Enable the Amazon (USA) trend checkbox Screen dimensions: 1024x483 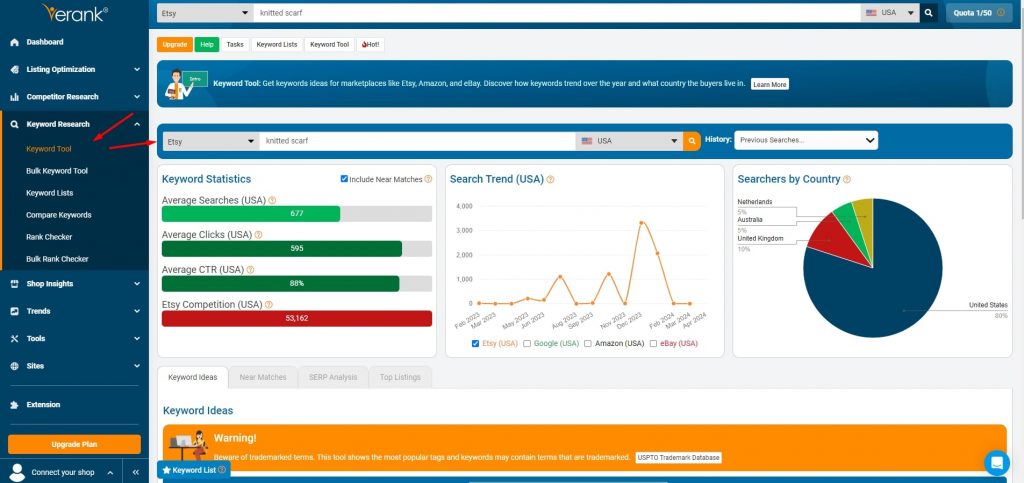tap(588, 343)
